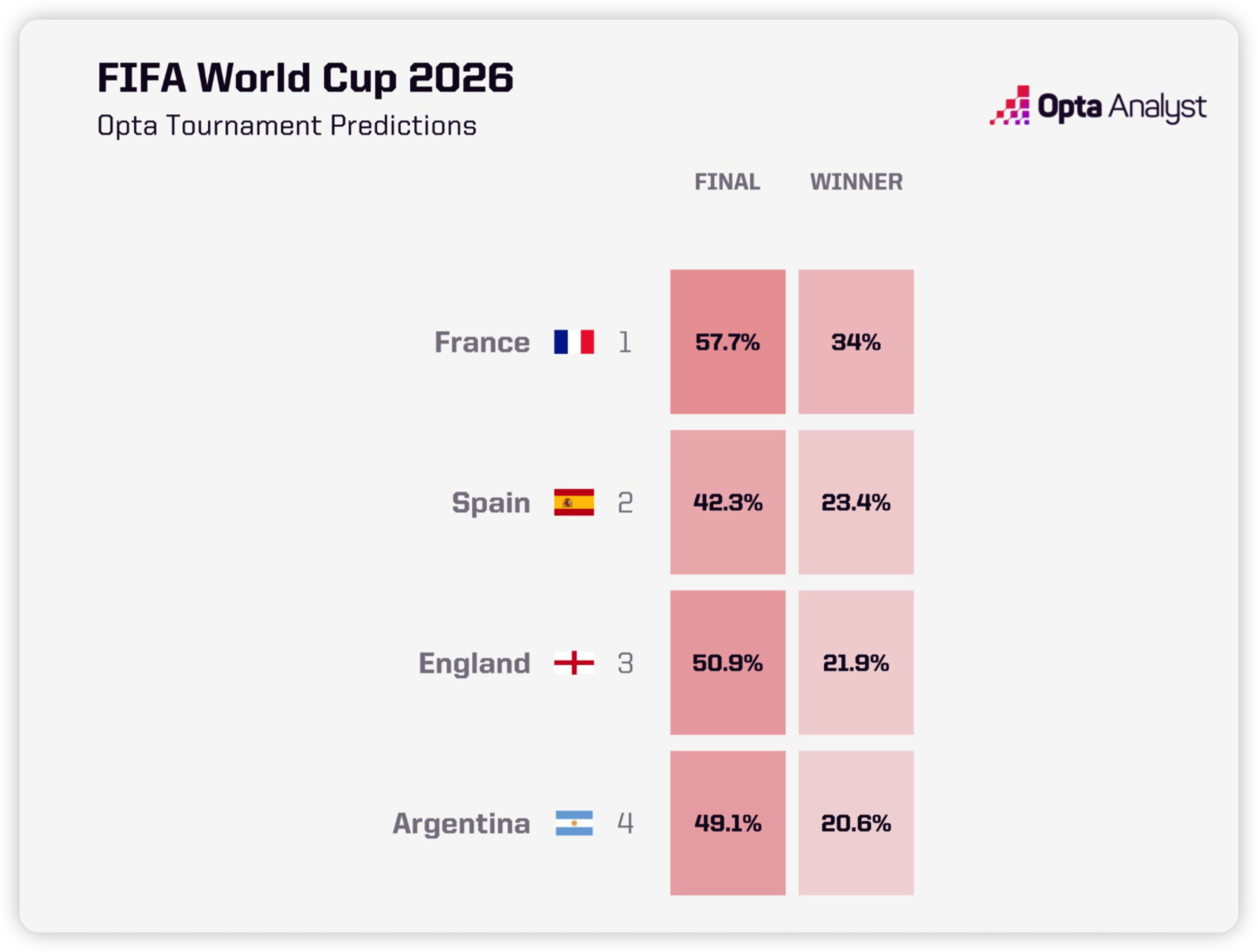Click the Argentina flag icon

point(574,823)
